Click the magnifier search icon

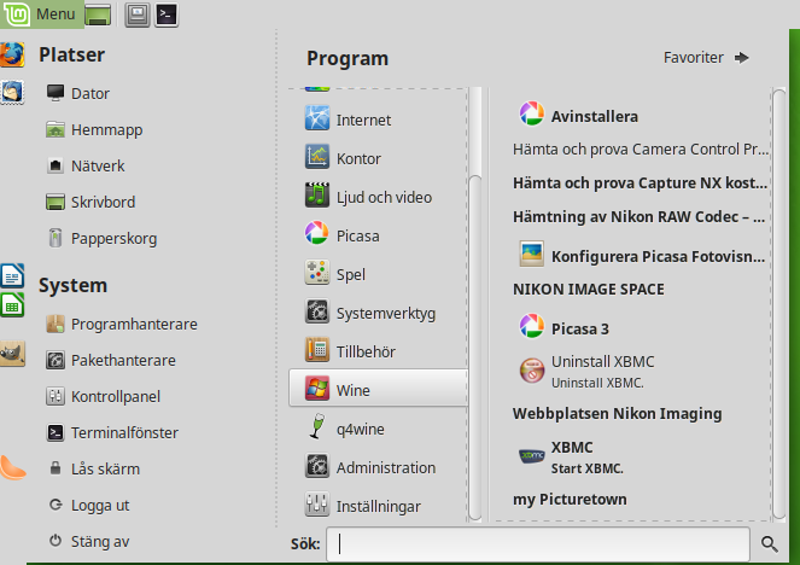coord(769,544)
